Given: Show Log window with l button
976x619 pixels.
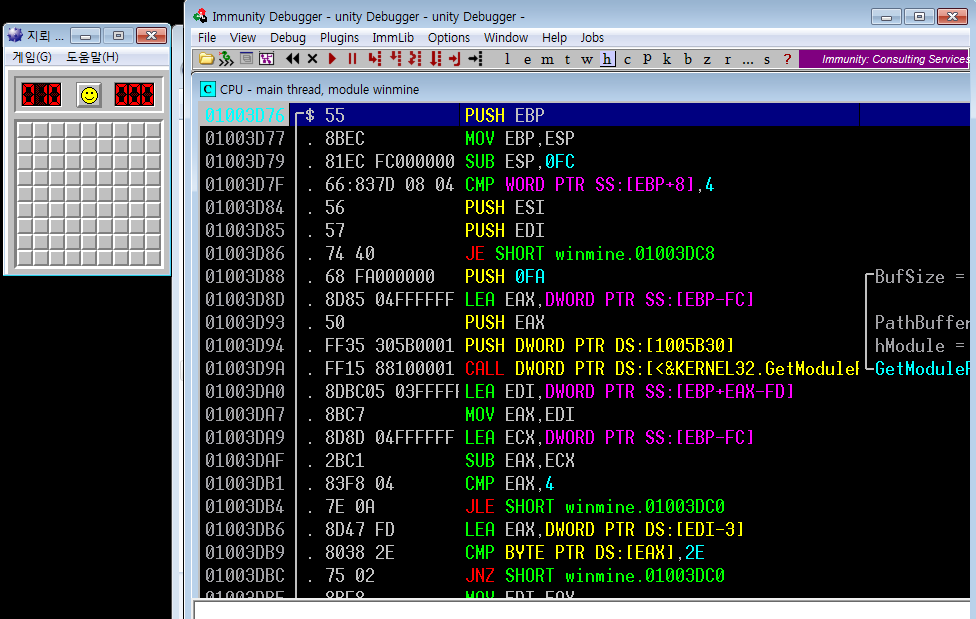Looking at the screenshot, I should (x=507, y=59).
